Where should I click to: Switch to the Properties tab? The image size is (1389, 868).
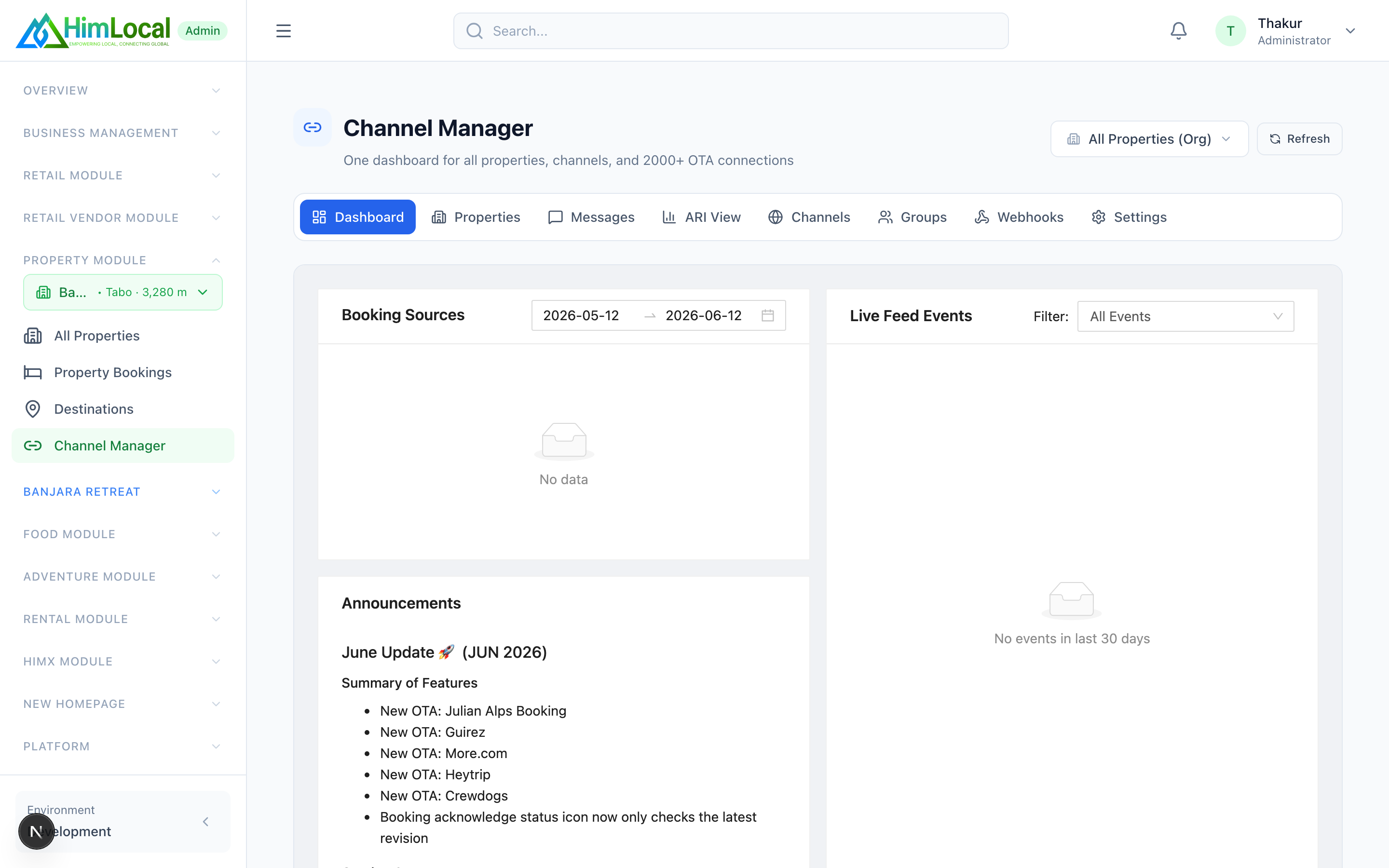coord(476,217)
